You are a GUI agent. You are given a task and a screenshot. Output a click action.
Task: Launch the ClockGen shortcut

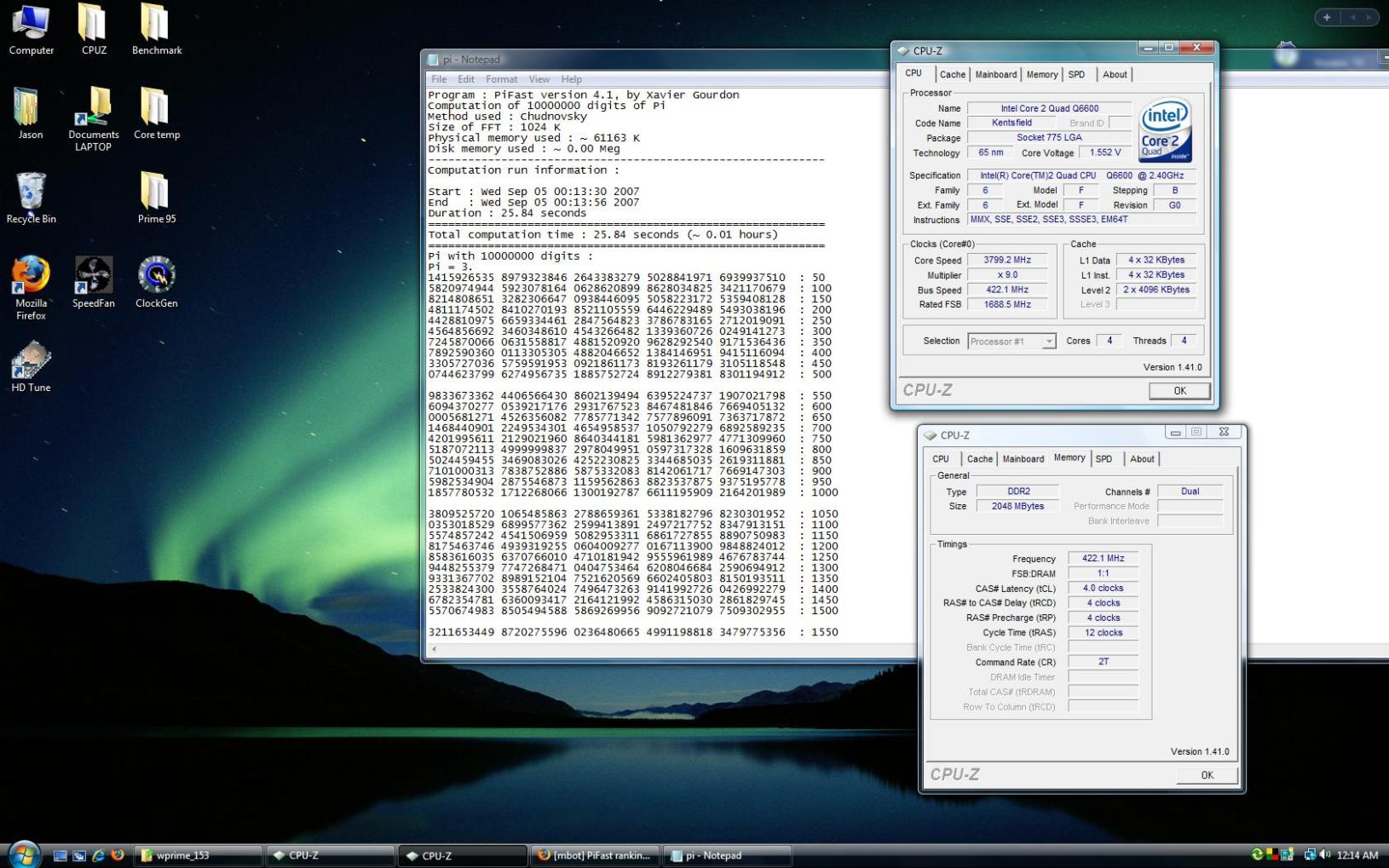point(157,282)
